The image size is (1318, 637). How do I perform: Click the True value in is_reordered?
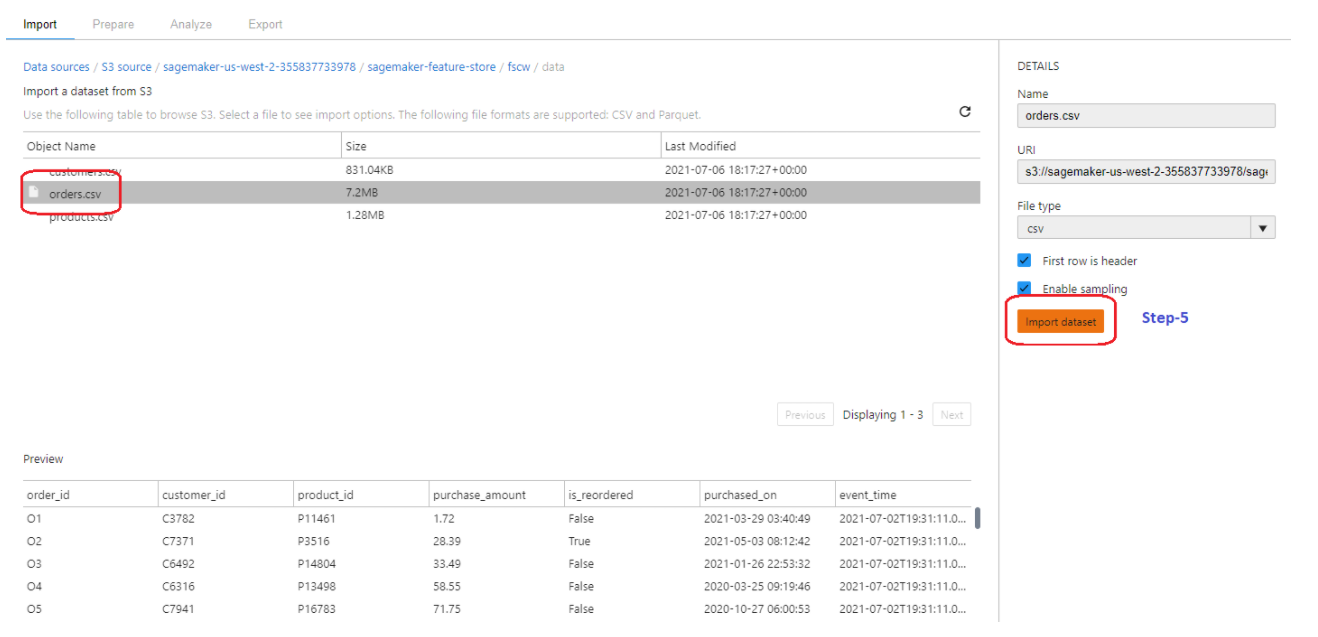click(x=579, y=541)
